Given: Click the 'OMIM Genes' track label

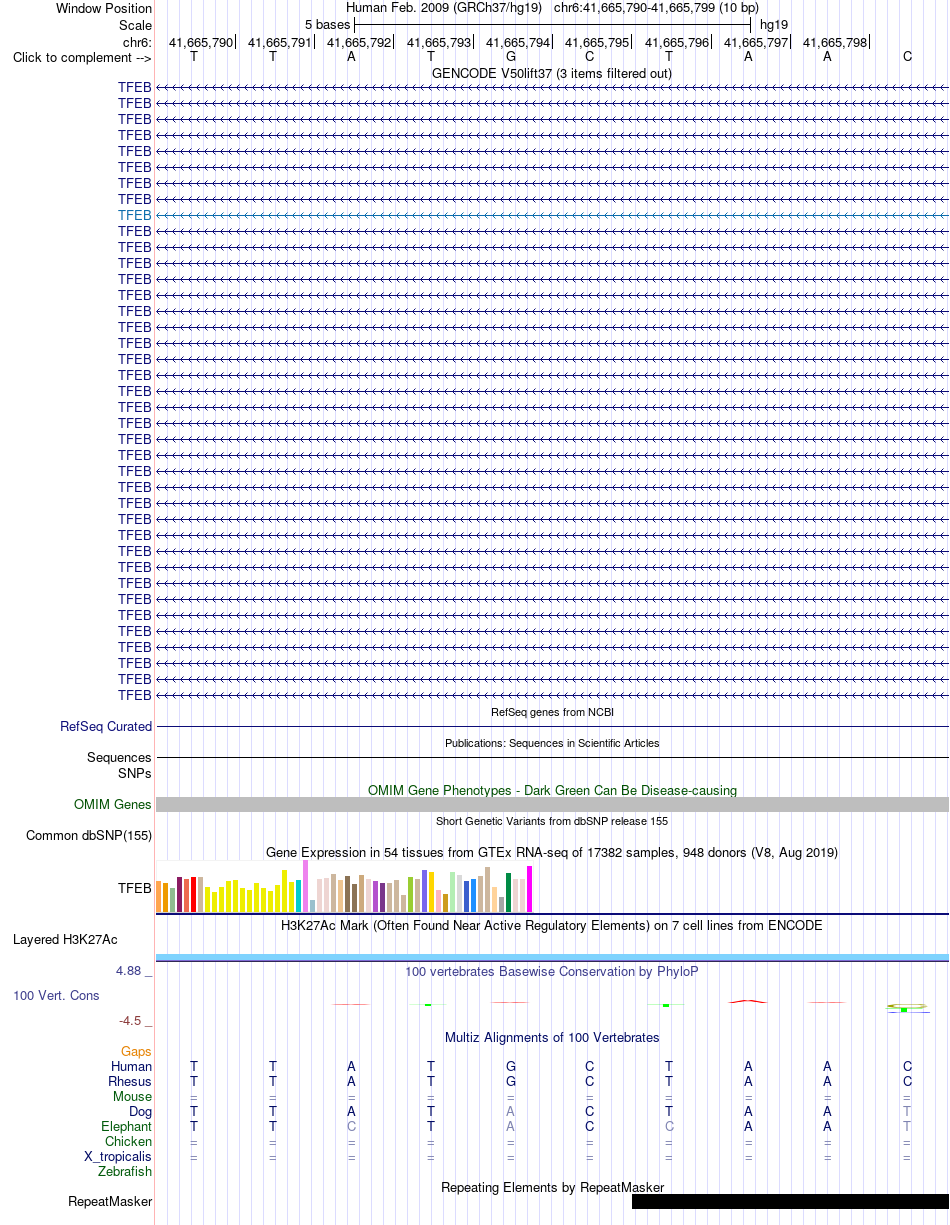Looking at the screenshot, I should [113, 804].
